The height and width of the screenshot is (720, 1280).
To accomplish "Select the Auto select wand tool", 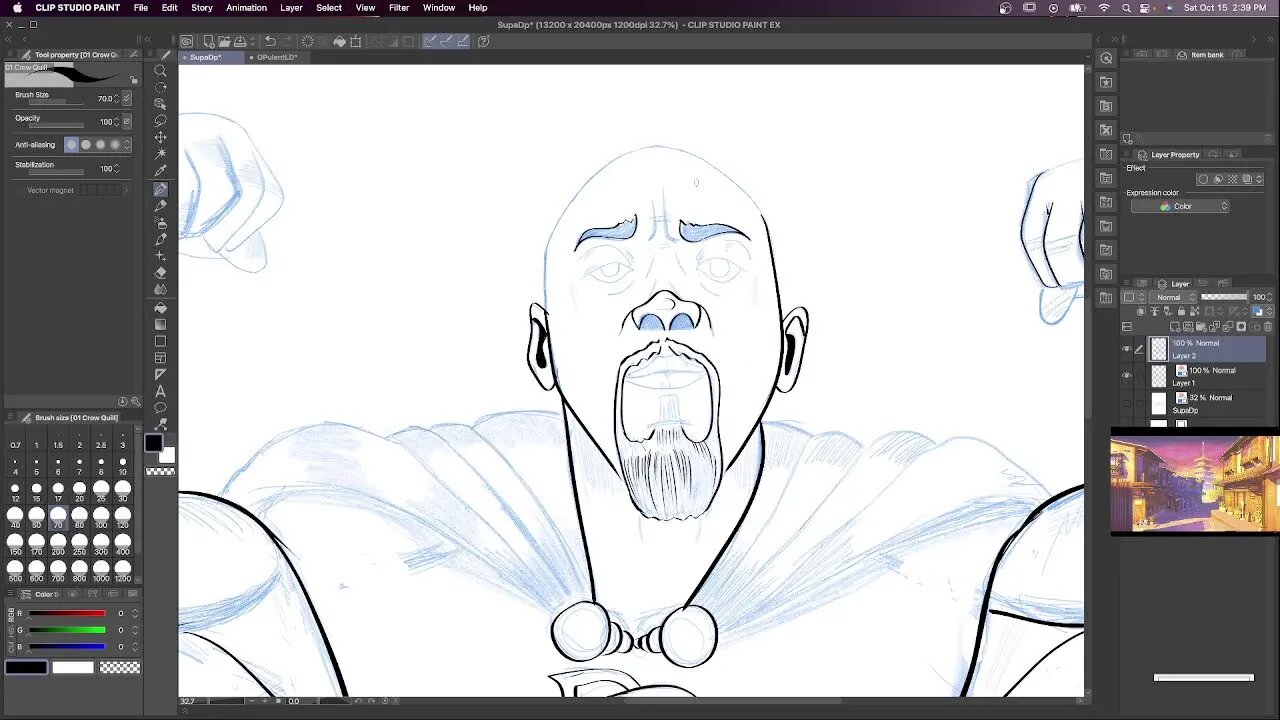I will 160,154.
